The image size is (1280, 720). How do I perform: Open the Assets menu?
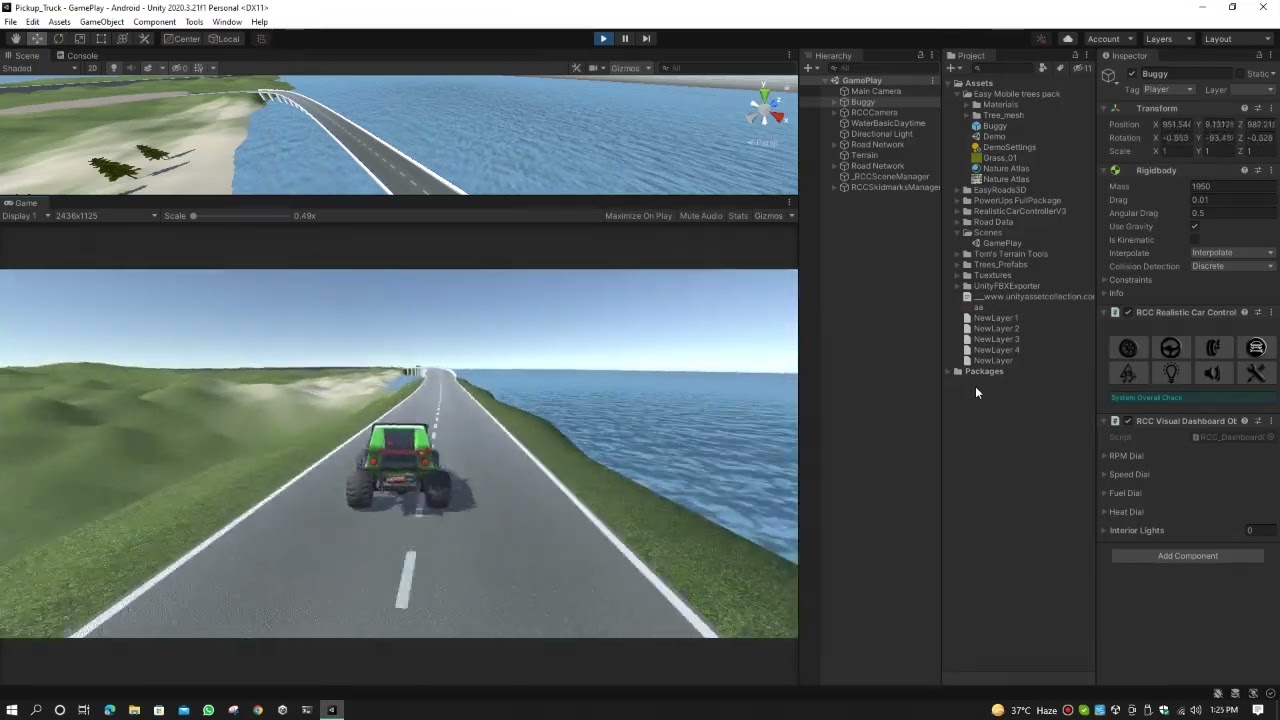(x=60, y=22)
